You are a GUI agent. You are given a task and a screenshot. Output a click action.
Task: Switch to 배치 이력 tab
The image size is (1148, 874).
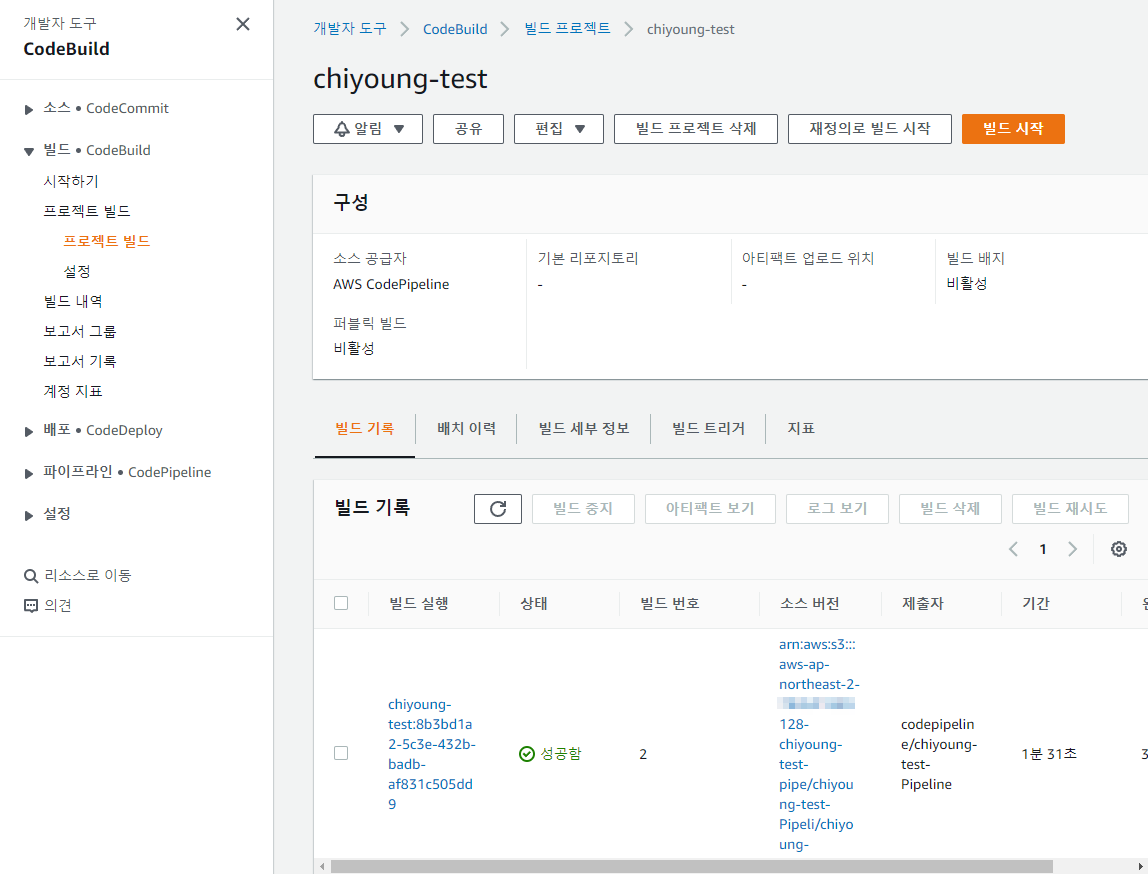pyautogui.click(x=466, y=428)
